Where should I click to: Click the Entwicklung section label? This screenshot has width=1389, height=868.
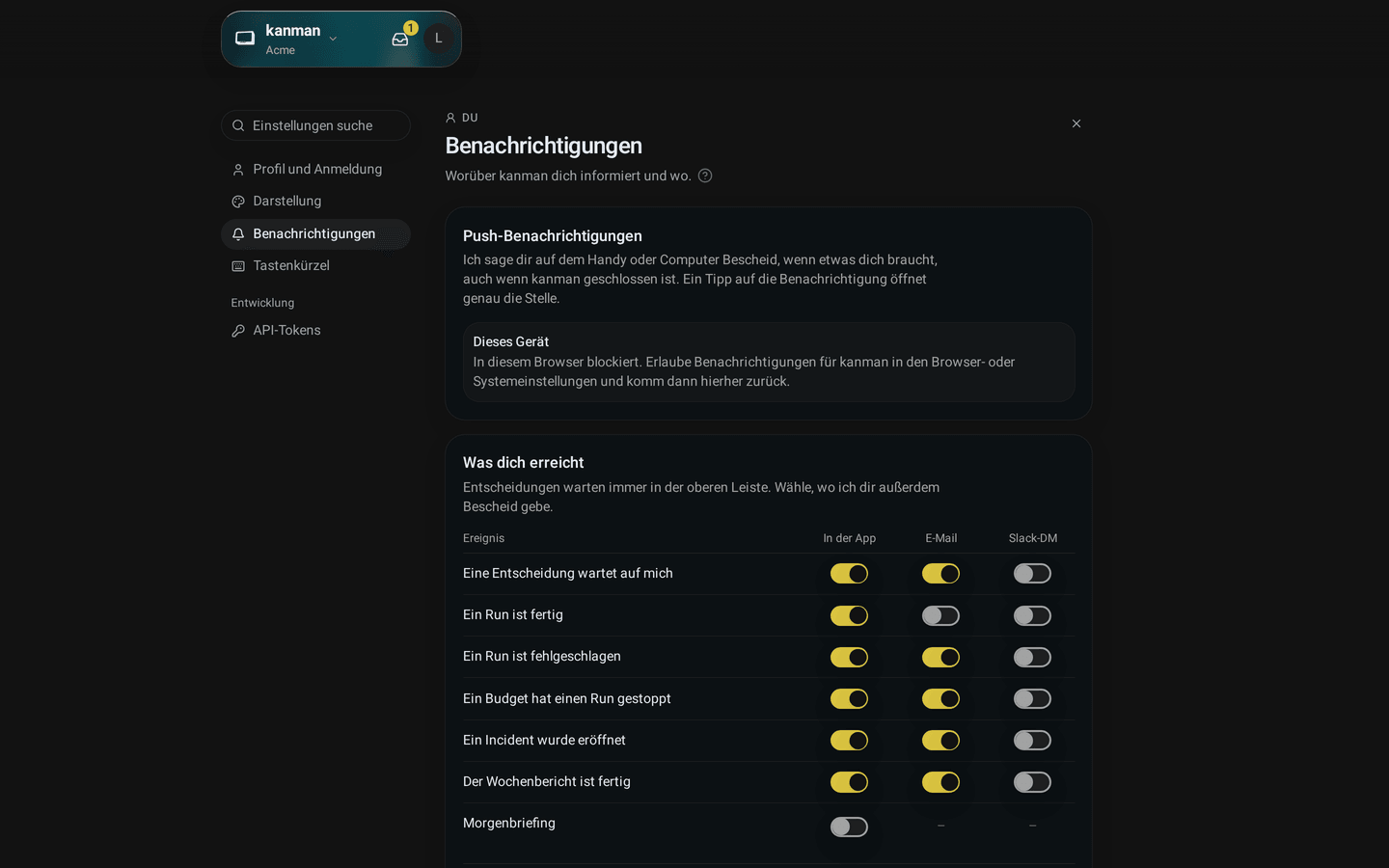coord(262,303)
